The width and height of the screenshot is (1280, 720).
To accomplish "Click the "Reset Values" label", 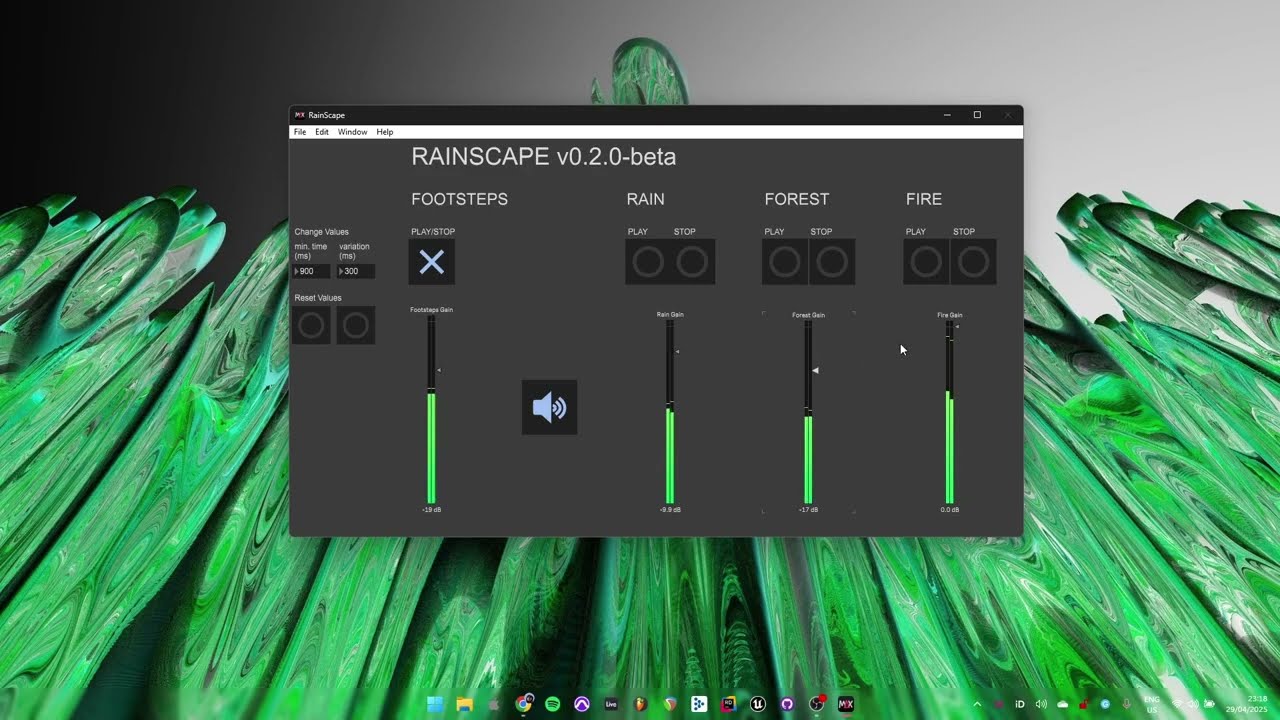I will click(x=318, y=298).
